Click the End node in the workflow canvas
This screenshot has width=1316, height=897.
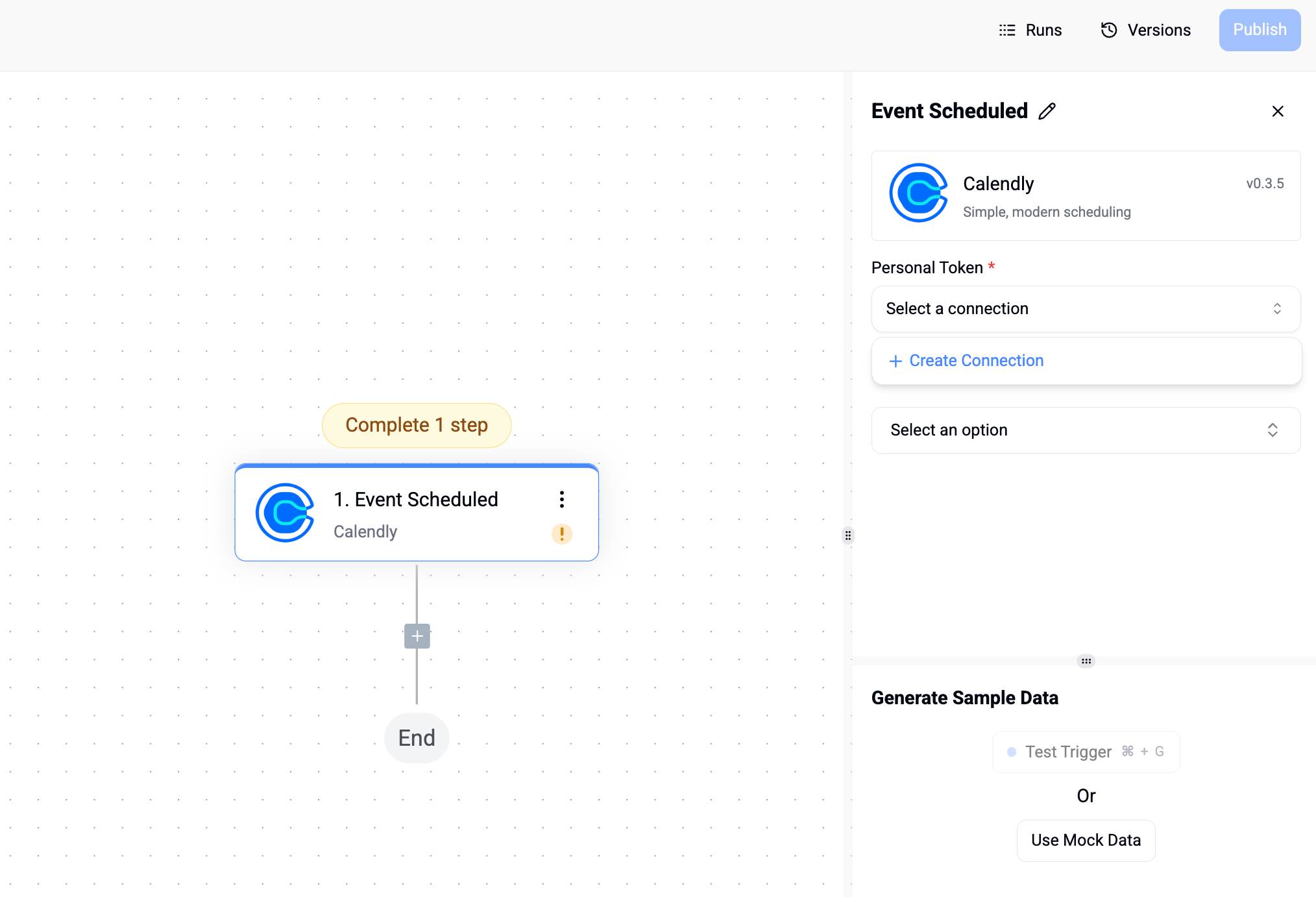pos(416,737)
